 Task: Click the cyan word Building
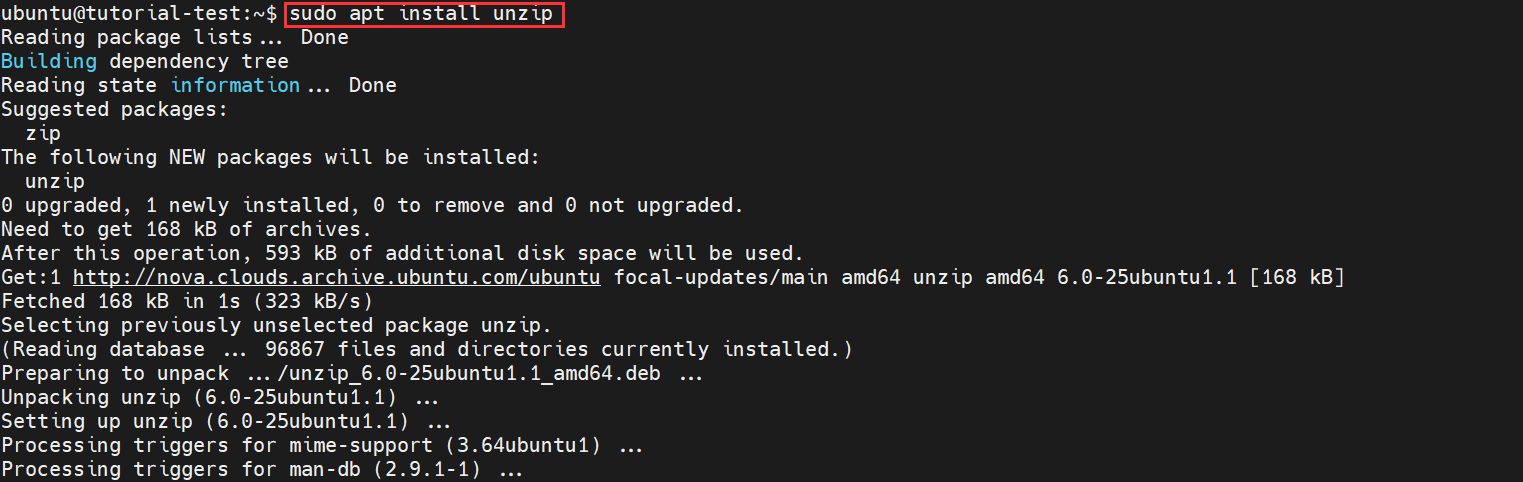49,61
